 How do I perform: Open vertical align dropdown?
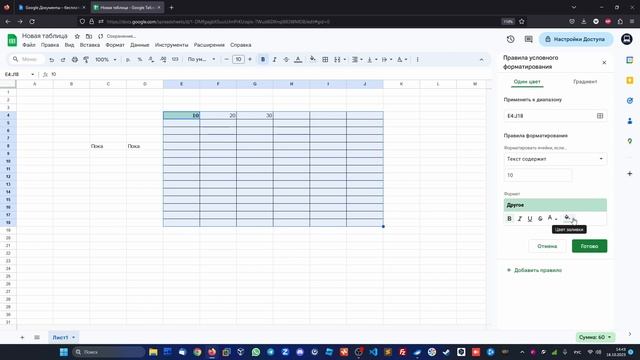tap(372, 60)
